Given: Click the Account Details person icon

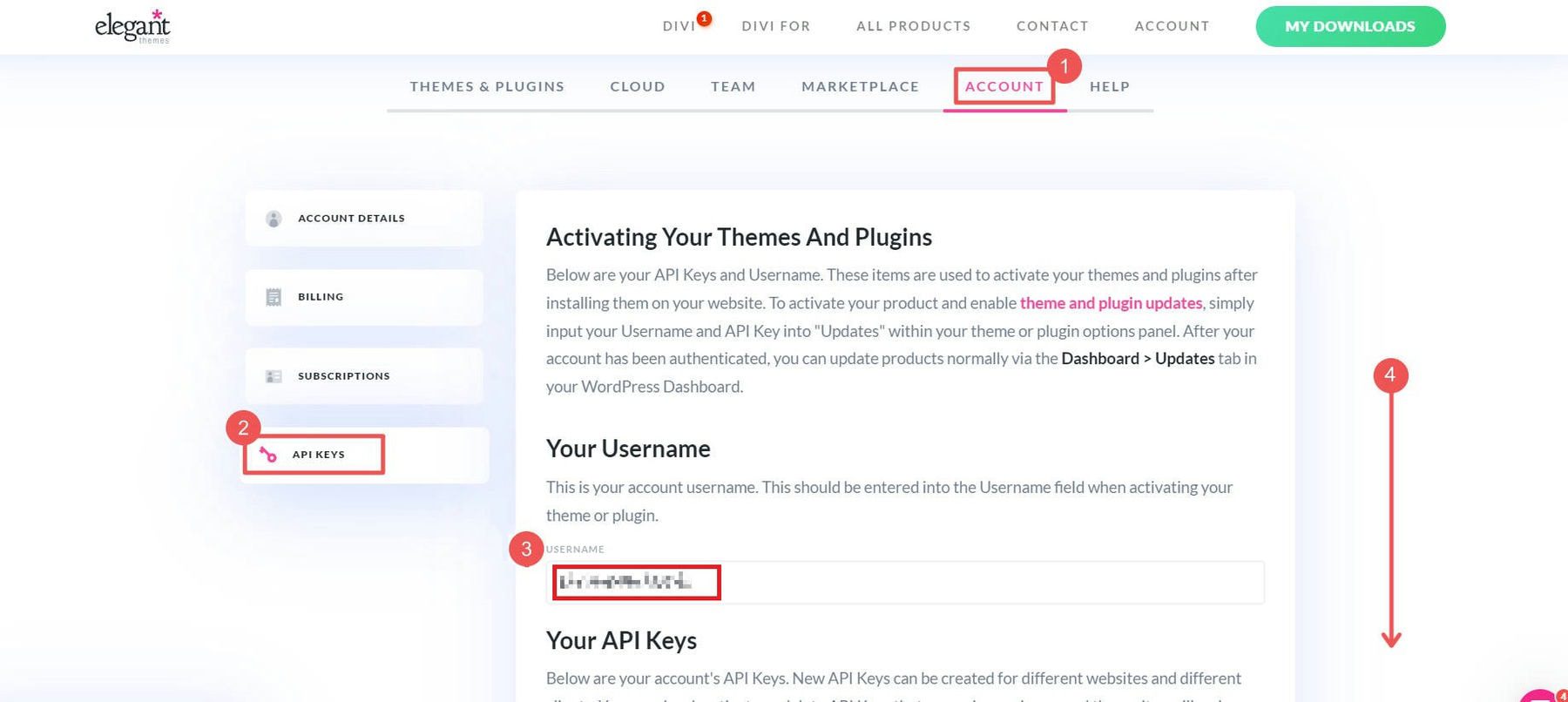Looking at the screenshot, I should tap(274, 219).
